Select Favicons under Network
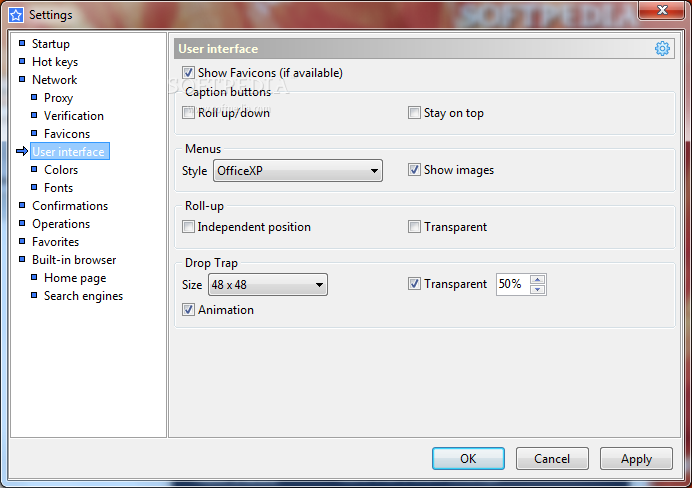The width and height of the screenshot is (692, 488). pyautogui.click(x=67, y=134)
